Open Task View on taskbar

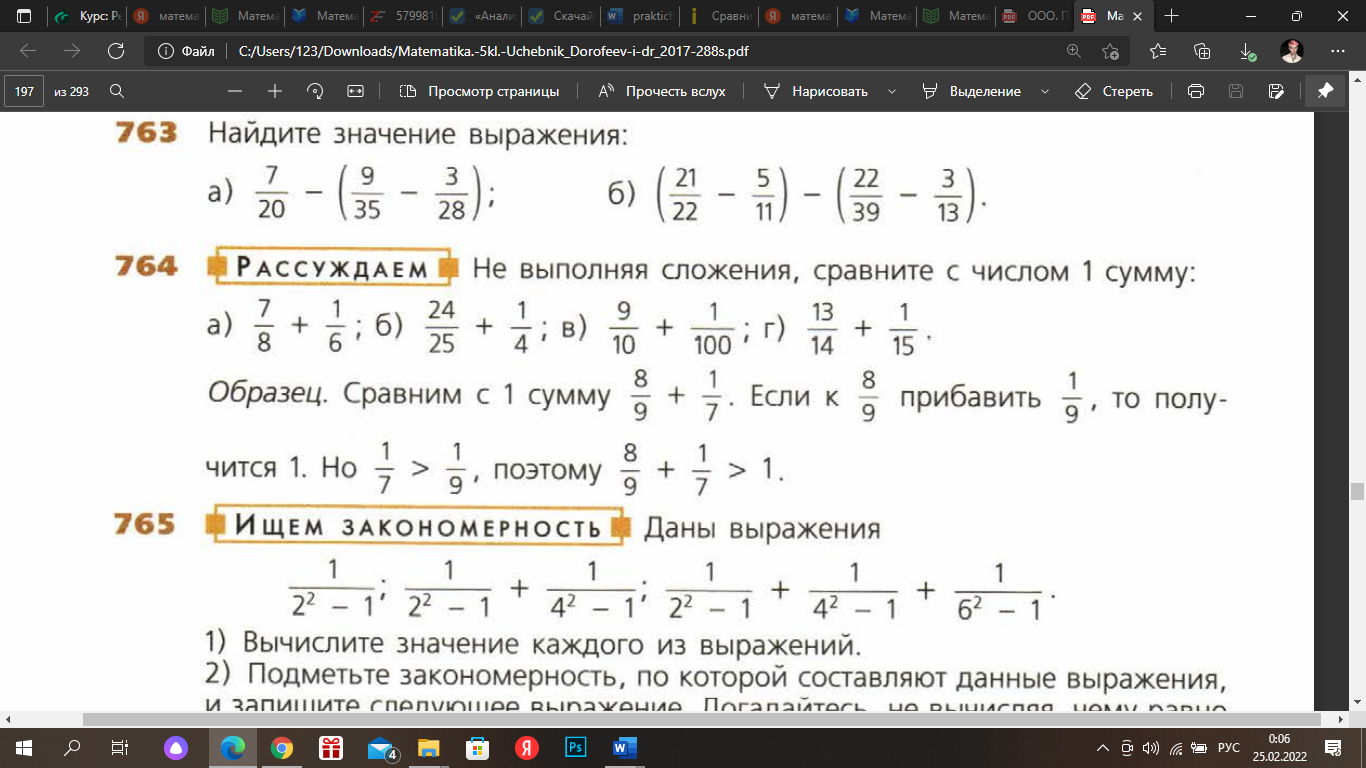coord(120,747)
